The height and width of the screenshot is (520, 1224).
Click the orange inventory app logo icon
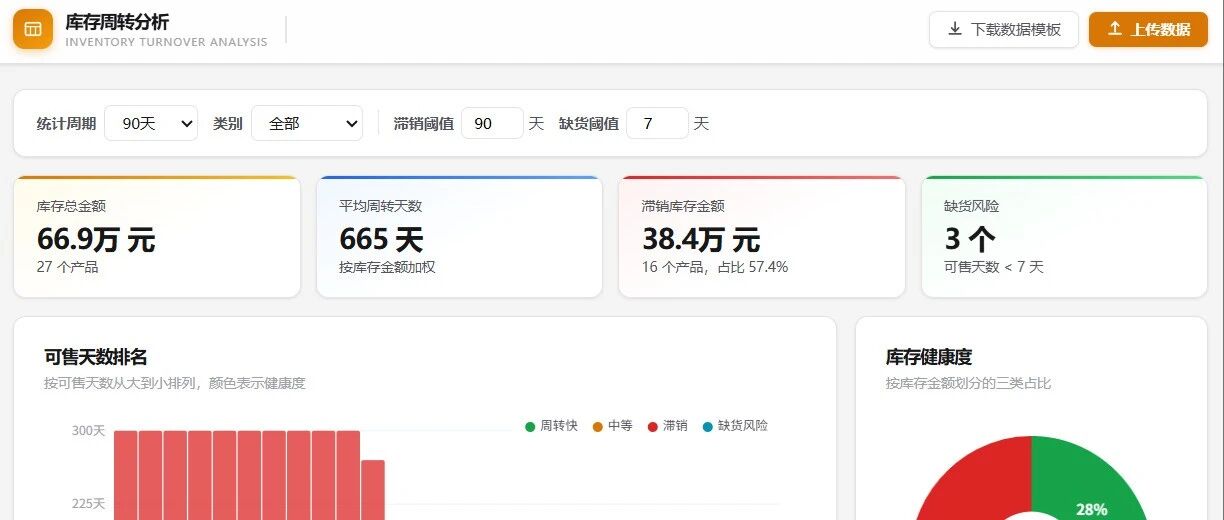tap(33, 29)
